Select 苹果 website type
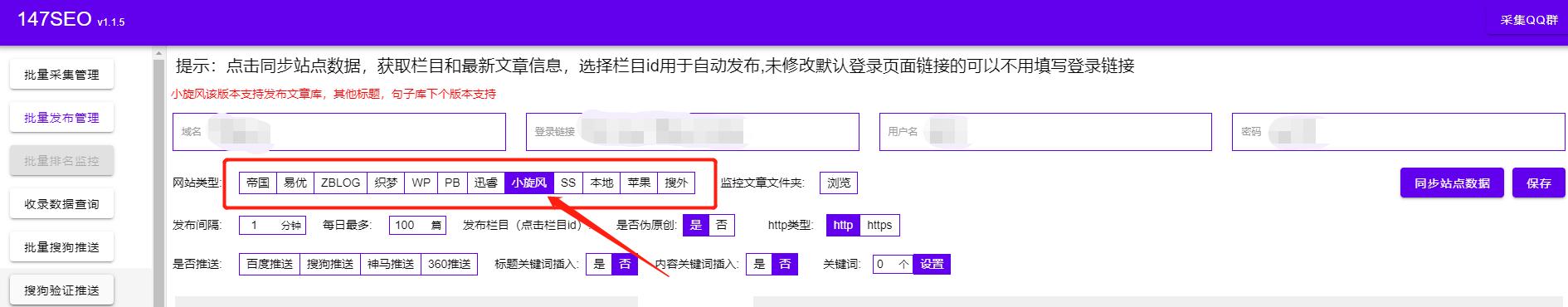The height and width of the screenshot is (307, 1568). (639, 183)
